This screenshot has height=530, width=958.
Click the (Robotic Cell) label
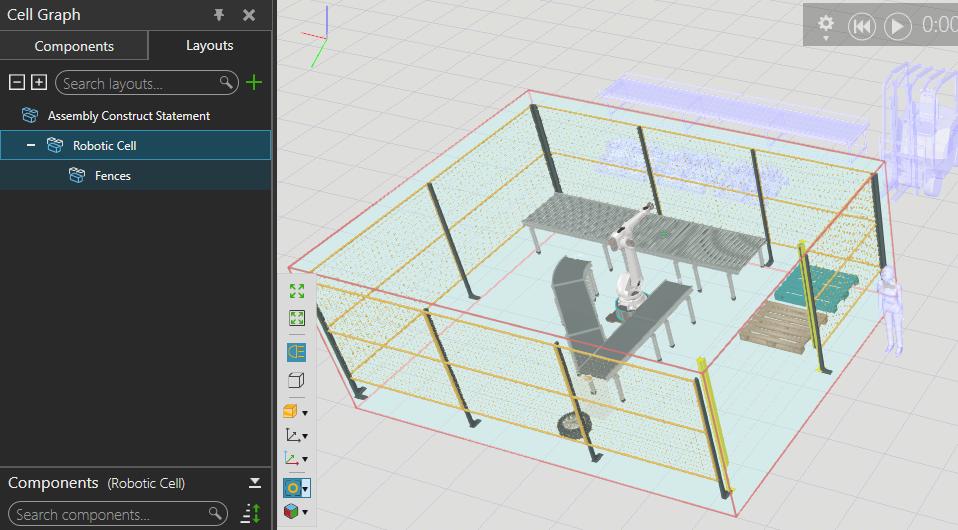click(x=146, y=483)
